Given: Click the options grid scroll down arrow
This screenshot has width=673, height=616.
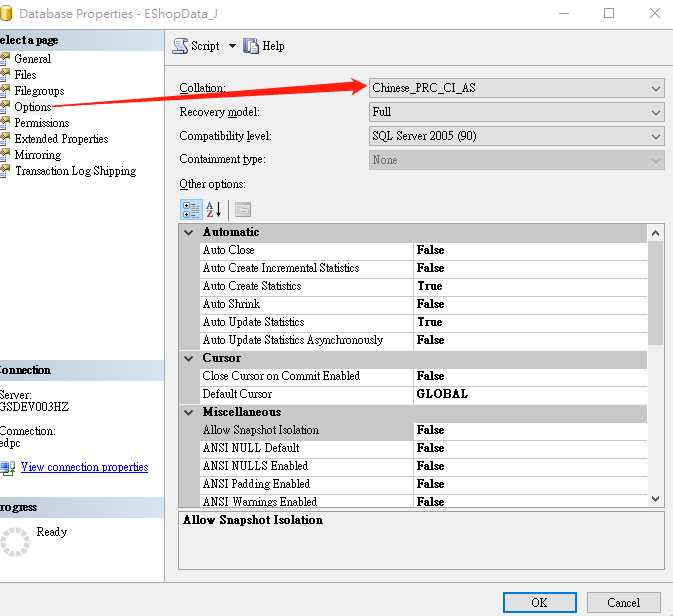Looking at the screenshot, I should (655, 499).
